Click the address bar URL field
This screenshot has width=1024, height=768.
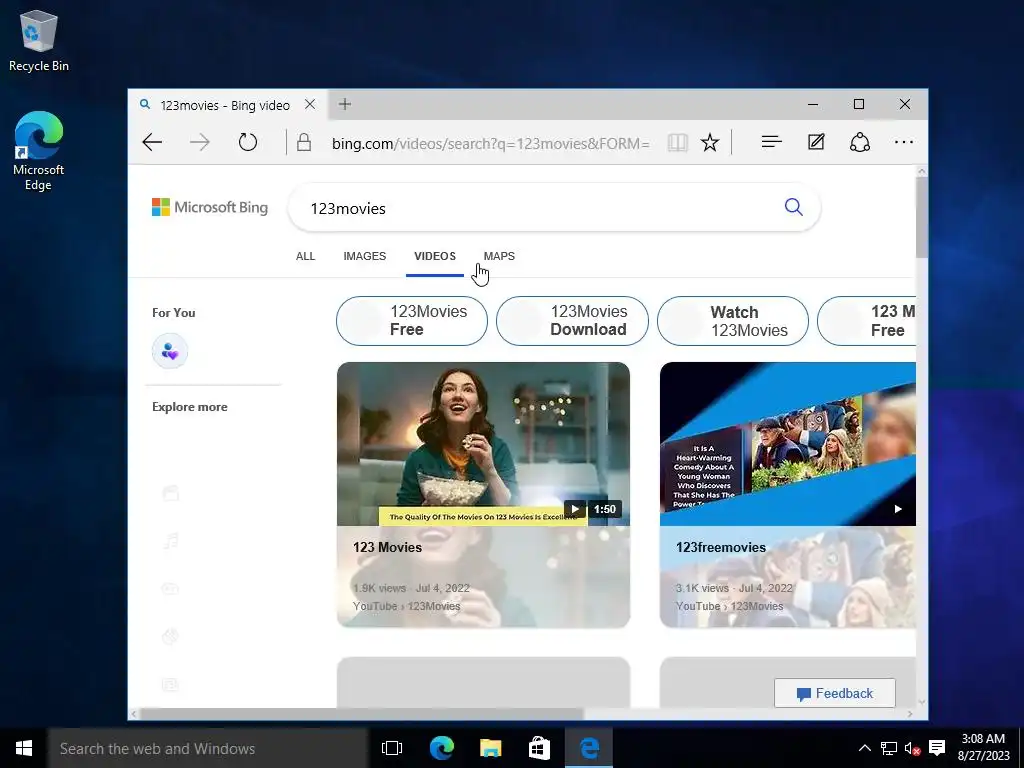tap(490, 143)
